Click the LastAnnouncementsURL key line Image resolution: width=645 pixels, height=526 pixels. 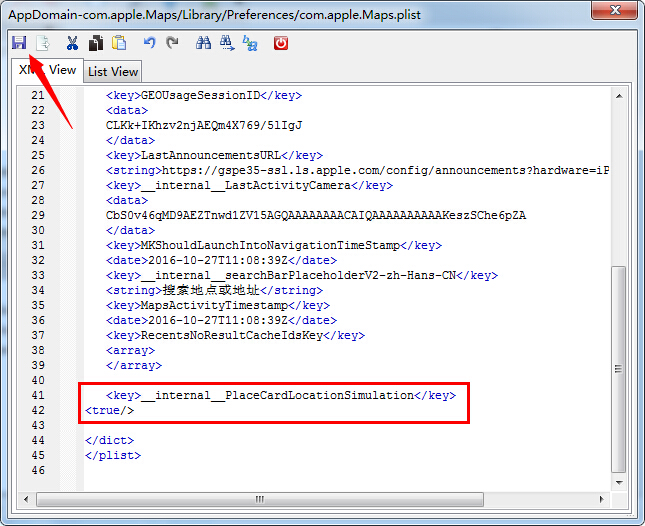tap(214, 155)
